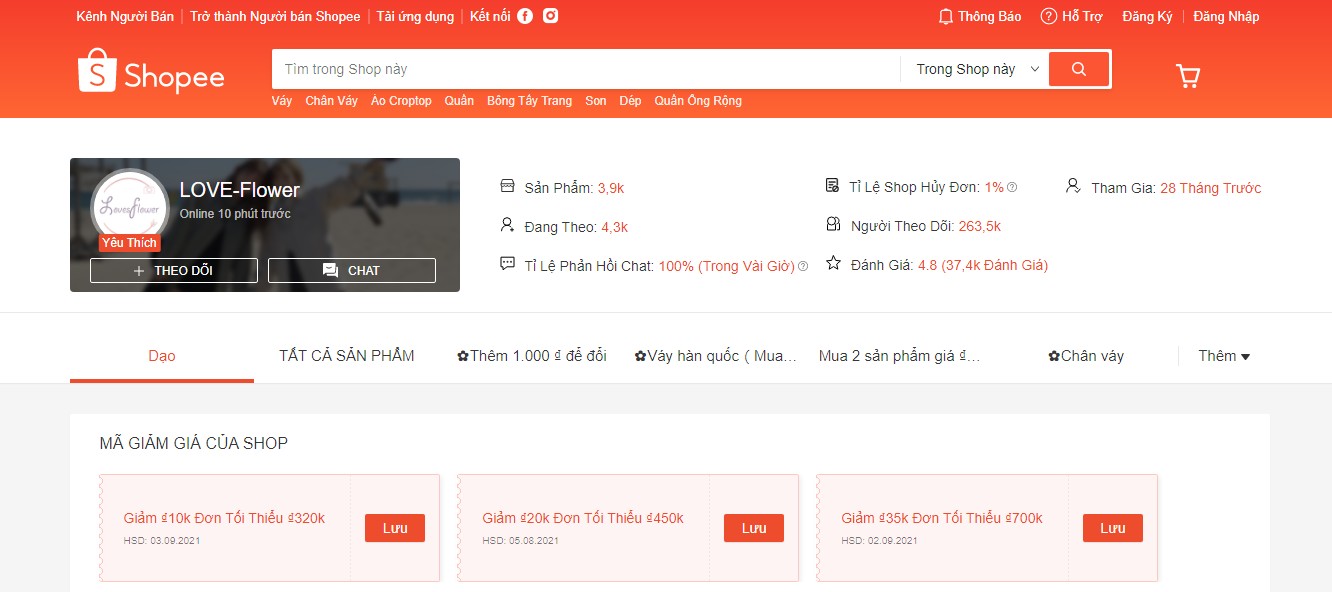Click the MÃ GIẢM GIÁ CỦA SHOP heading

194,443
